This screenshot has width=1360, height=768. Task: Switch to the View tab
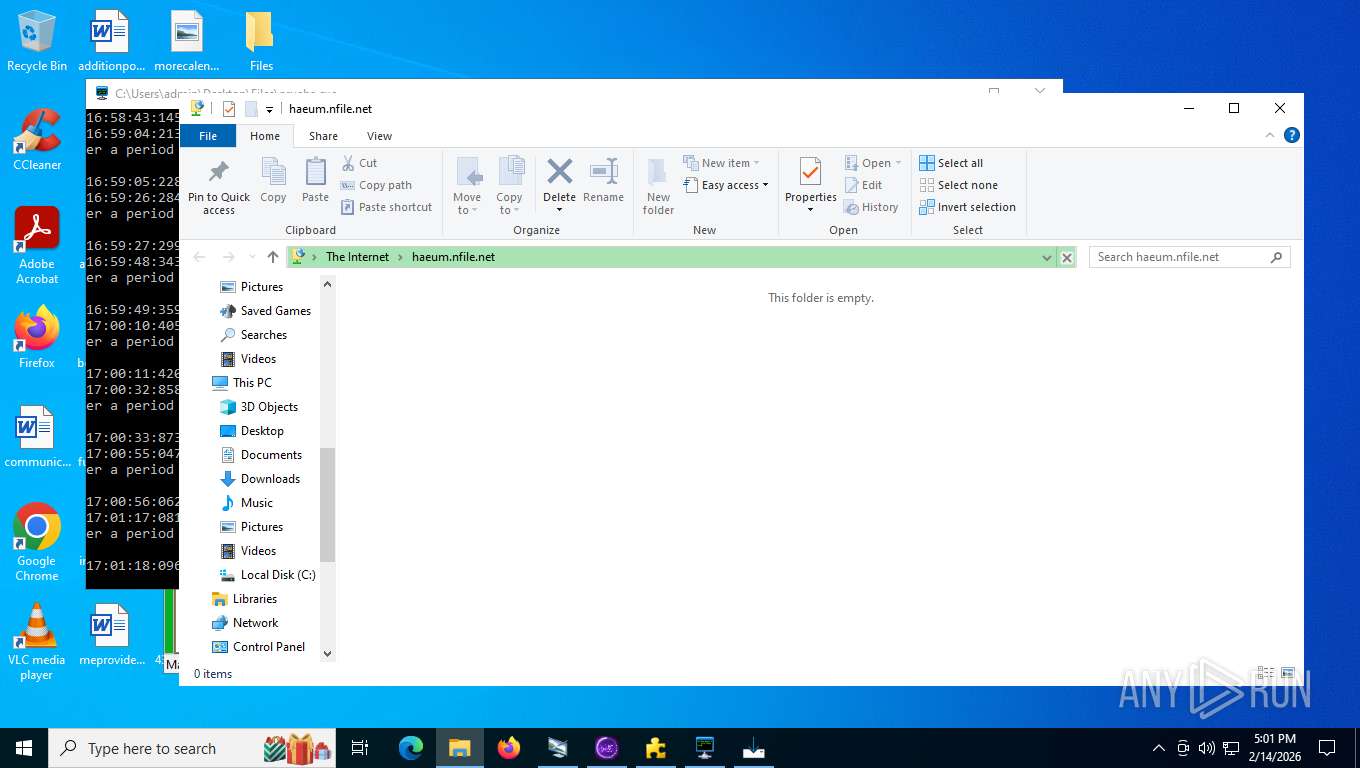tap(379, 136)
